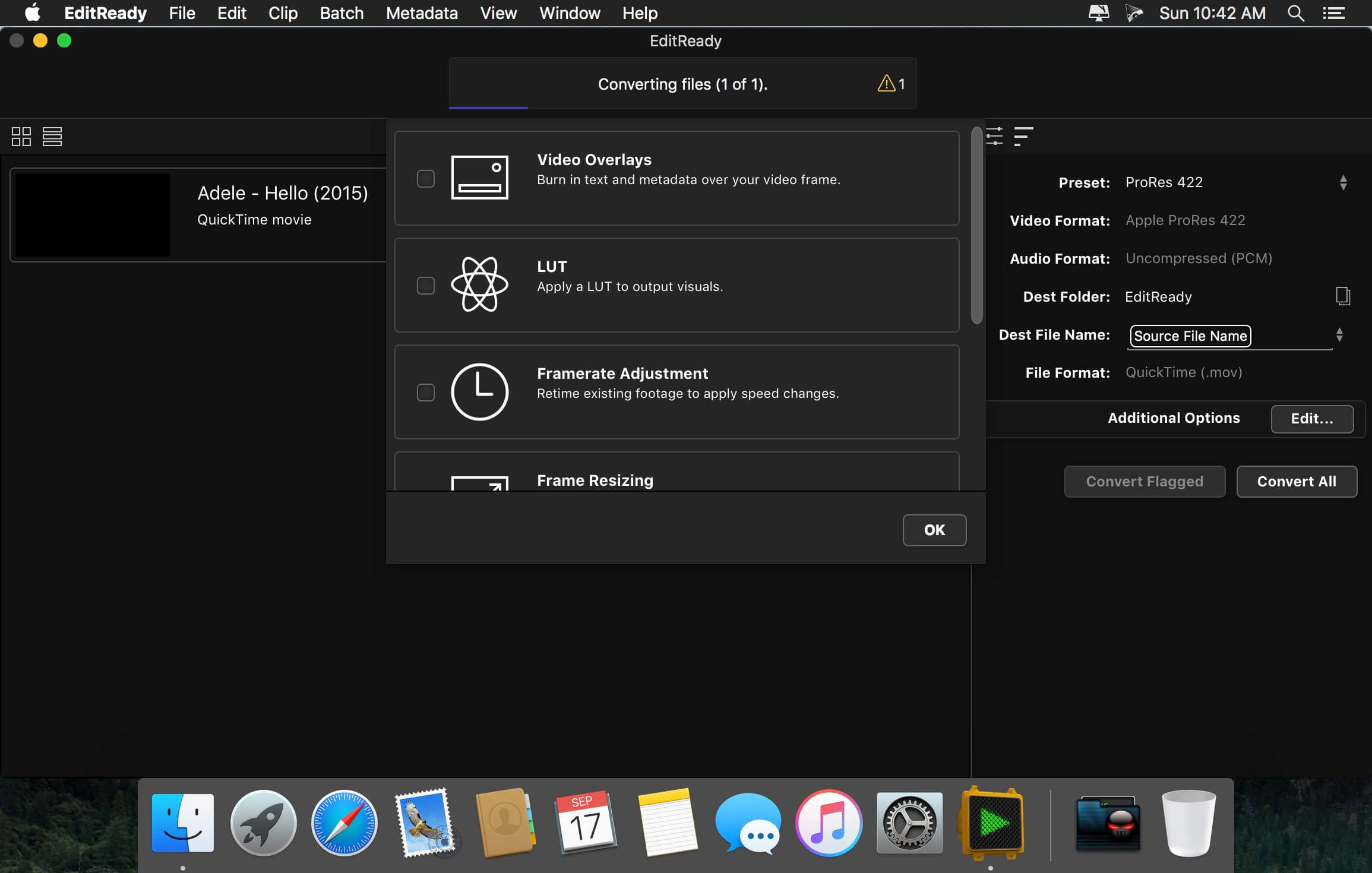The height and width of the screenshot is (873, 1372).
Task: Click the Edit button for additional options
Action: (x=1311, y=418)
